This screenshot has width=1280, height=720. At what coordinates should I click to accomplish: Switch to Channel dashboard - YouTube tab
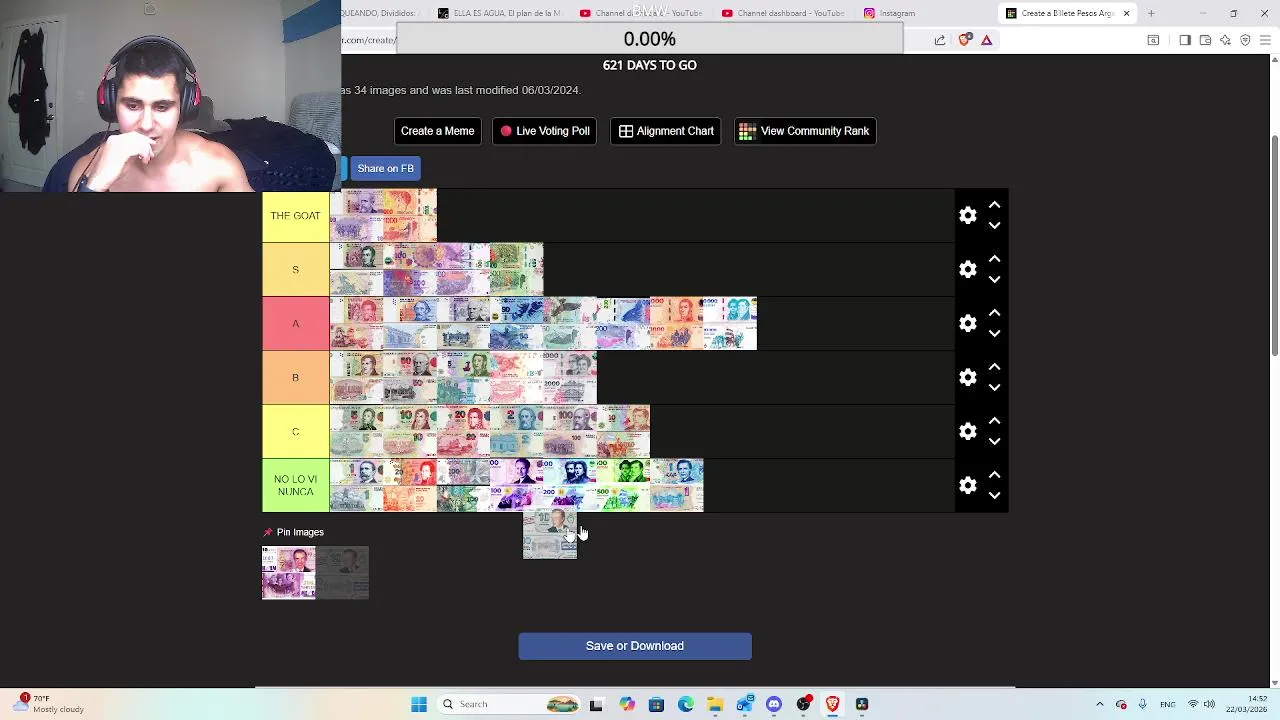point(783,13)
